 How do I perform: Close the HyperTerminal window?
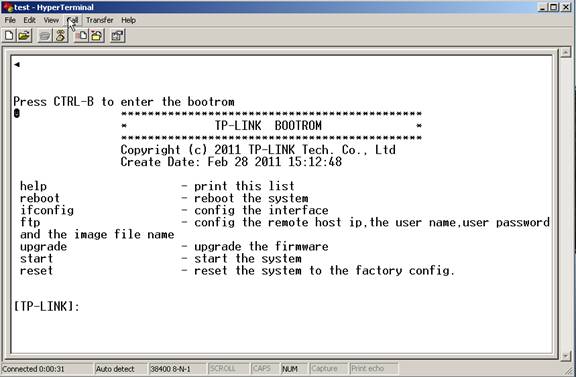566,7
